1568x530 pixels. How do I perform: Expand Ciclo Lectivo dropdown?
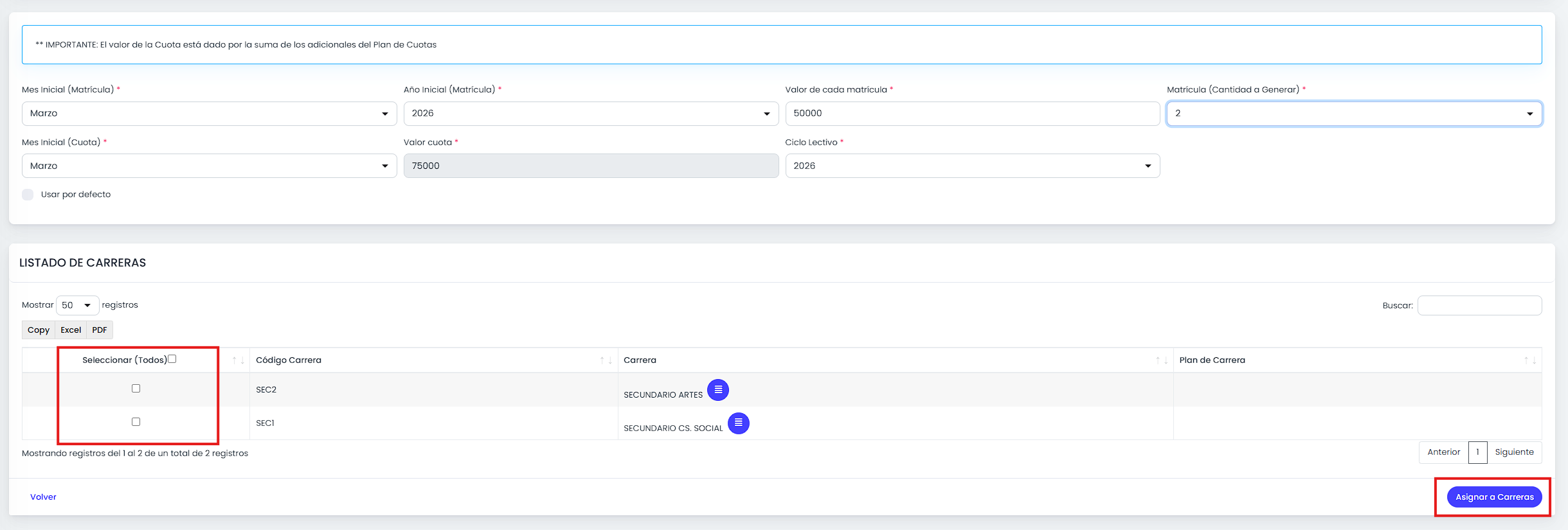(973, 166)
